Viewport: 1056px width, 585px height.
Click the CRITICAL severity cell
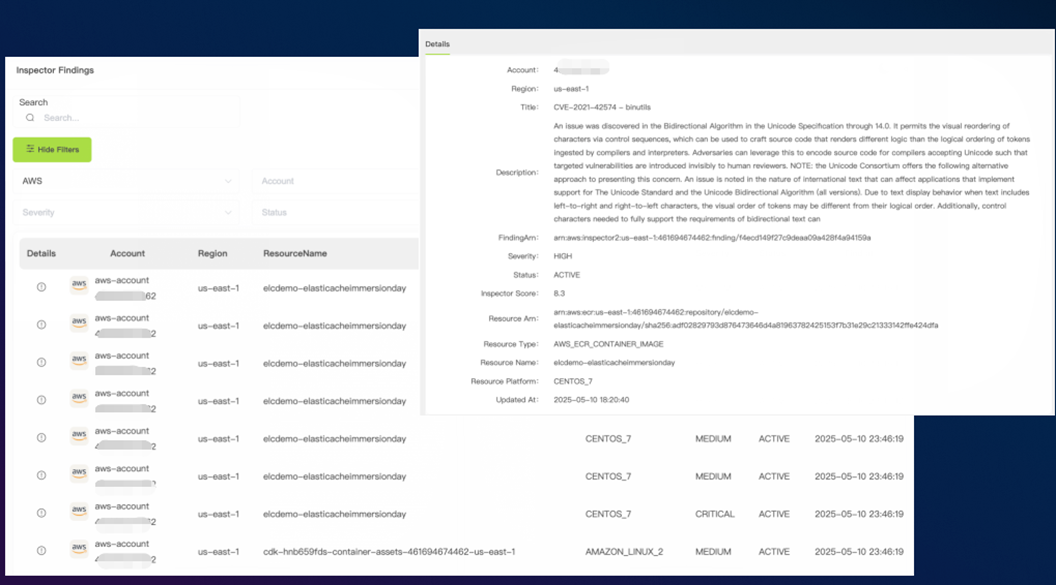point(715,514)
